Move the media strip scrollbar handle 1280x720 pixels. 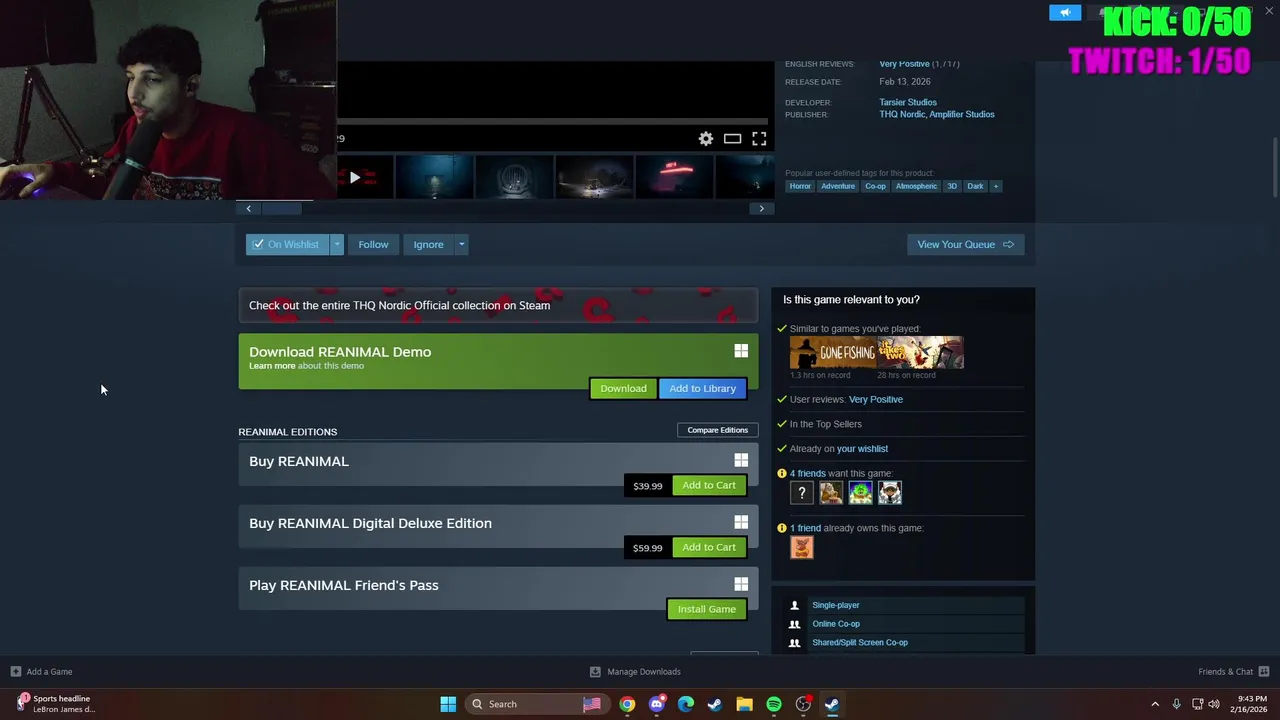tap(281, 208)
